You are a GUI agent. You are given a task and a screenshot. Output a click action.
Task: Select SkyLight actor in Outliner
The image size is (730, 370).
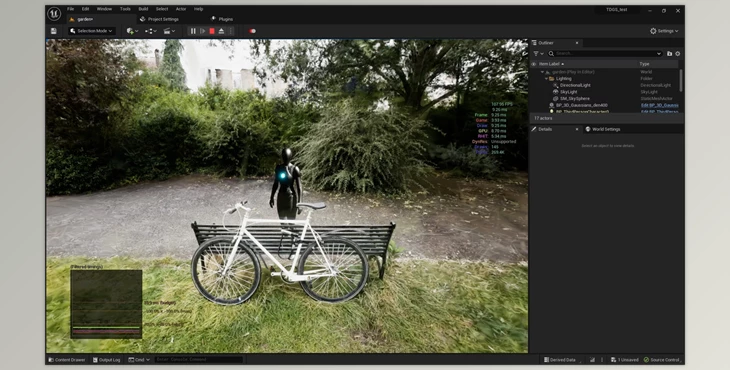(x=568, y=92)
